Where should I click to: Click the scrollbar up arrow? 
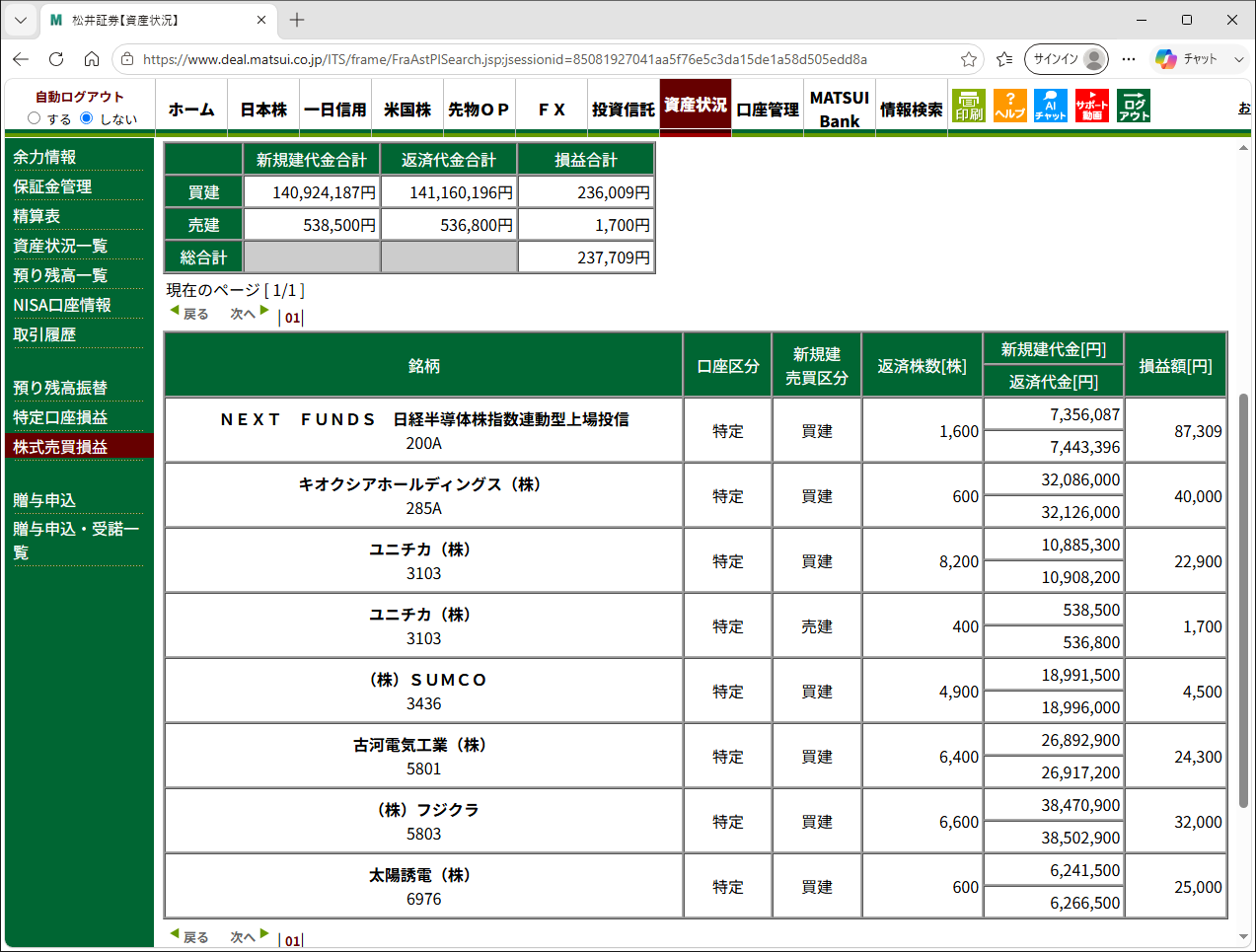[1243, 148]
